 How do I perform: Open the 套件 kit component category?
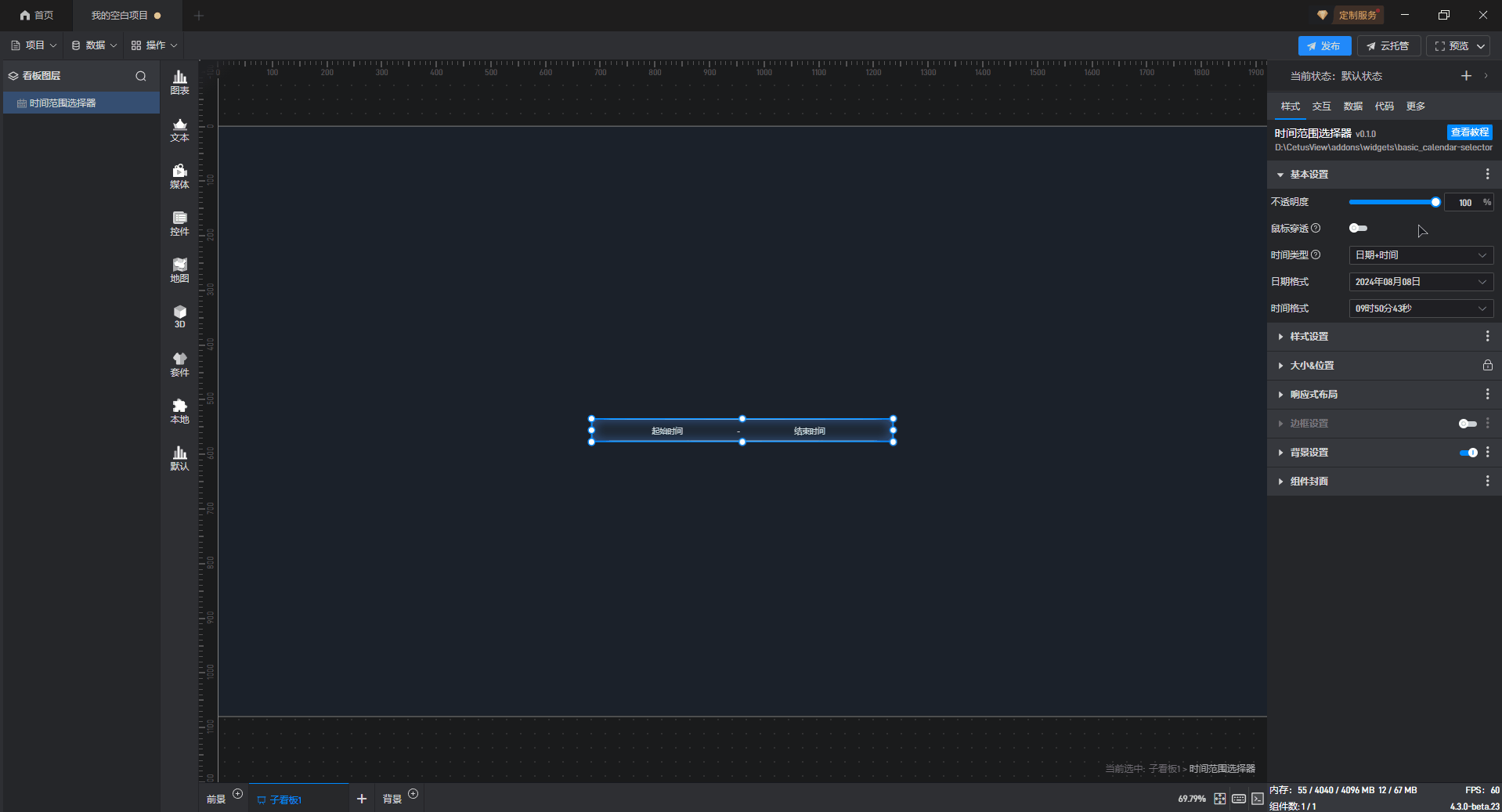179,364
